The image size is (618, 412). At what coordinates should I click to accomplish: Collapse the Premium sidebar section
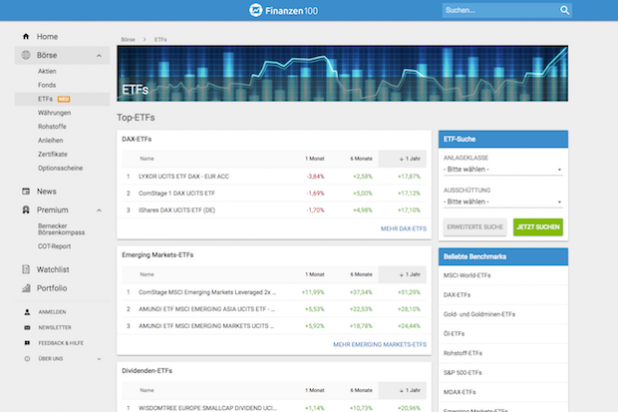99,210
